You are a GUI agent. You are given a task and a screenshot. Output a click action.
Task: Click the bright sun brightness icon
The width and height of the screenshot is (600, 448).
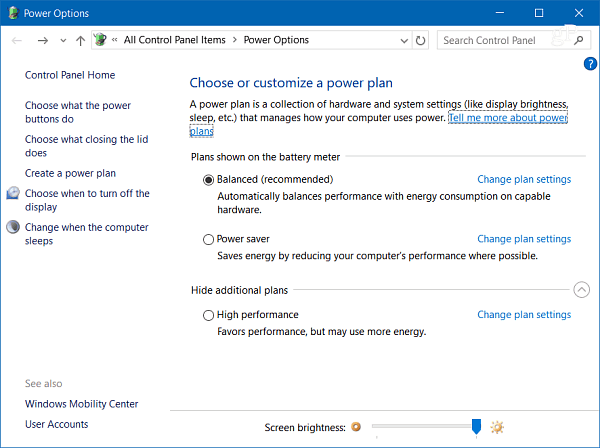[x=497, y=427]
